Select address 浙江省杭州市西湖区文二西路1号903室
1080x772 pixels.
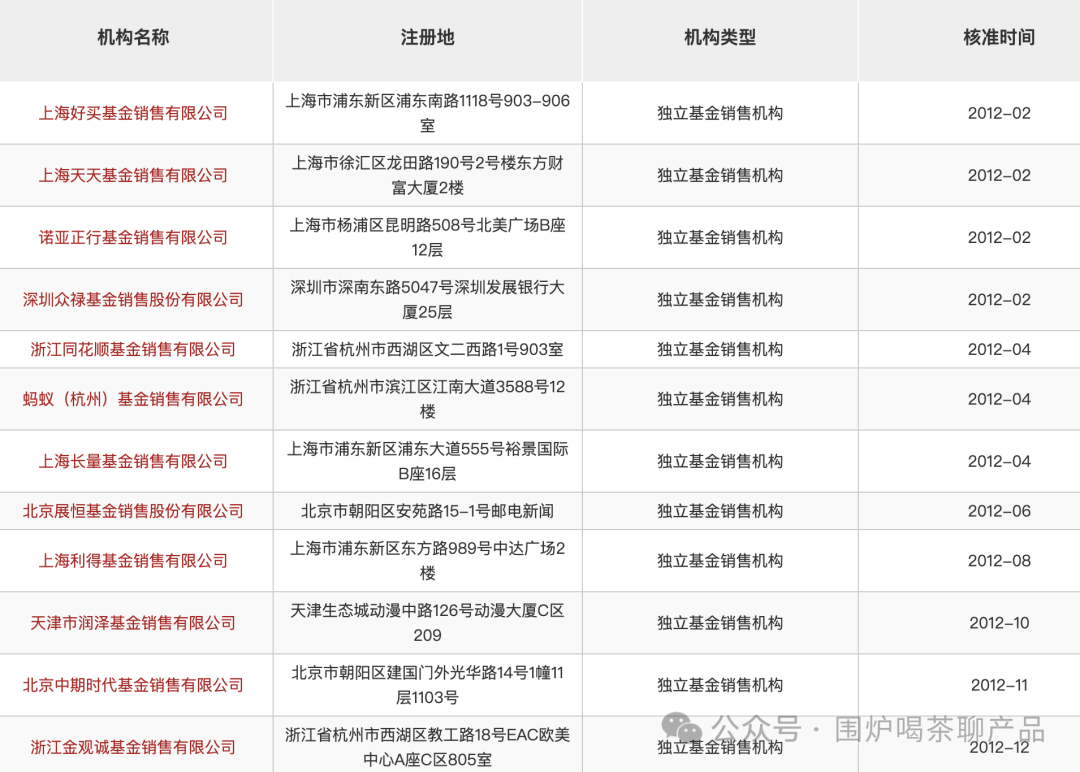click(x=427, y=349)
